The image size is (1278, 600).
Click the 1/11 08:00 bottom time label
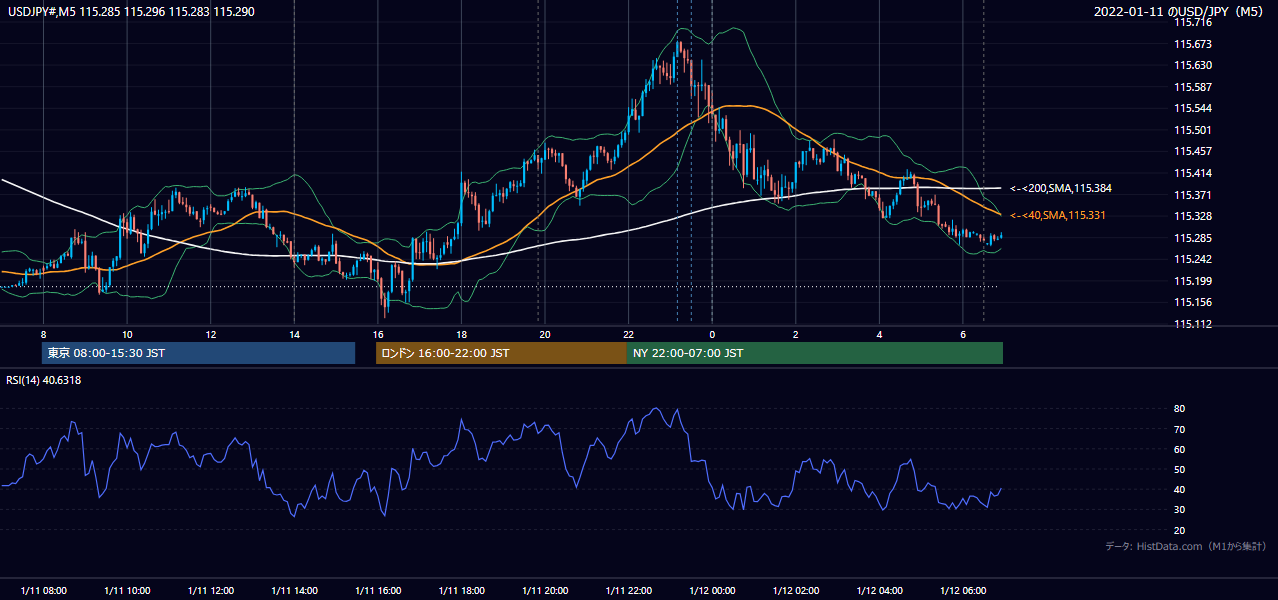[x=43, y=590]
